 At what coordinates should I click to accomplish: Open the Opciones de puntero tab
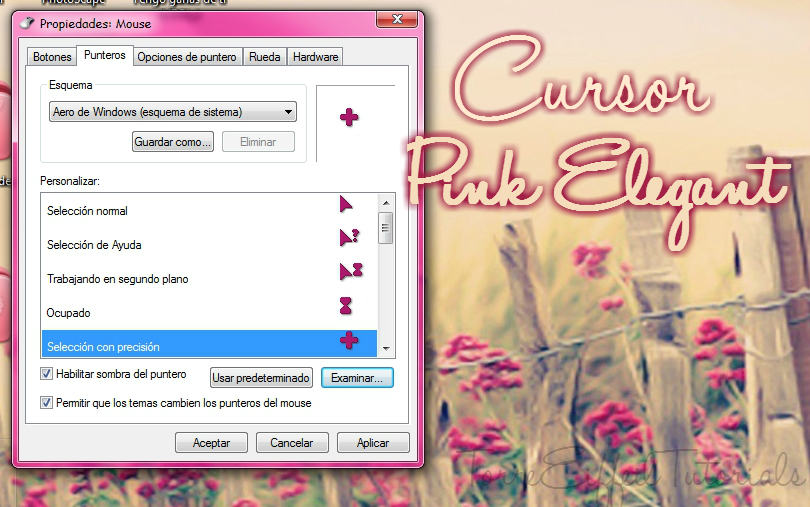[187, 57]
